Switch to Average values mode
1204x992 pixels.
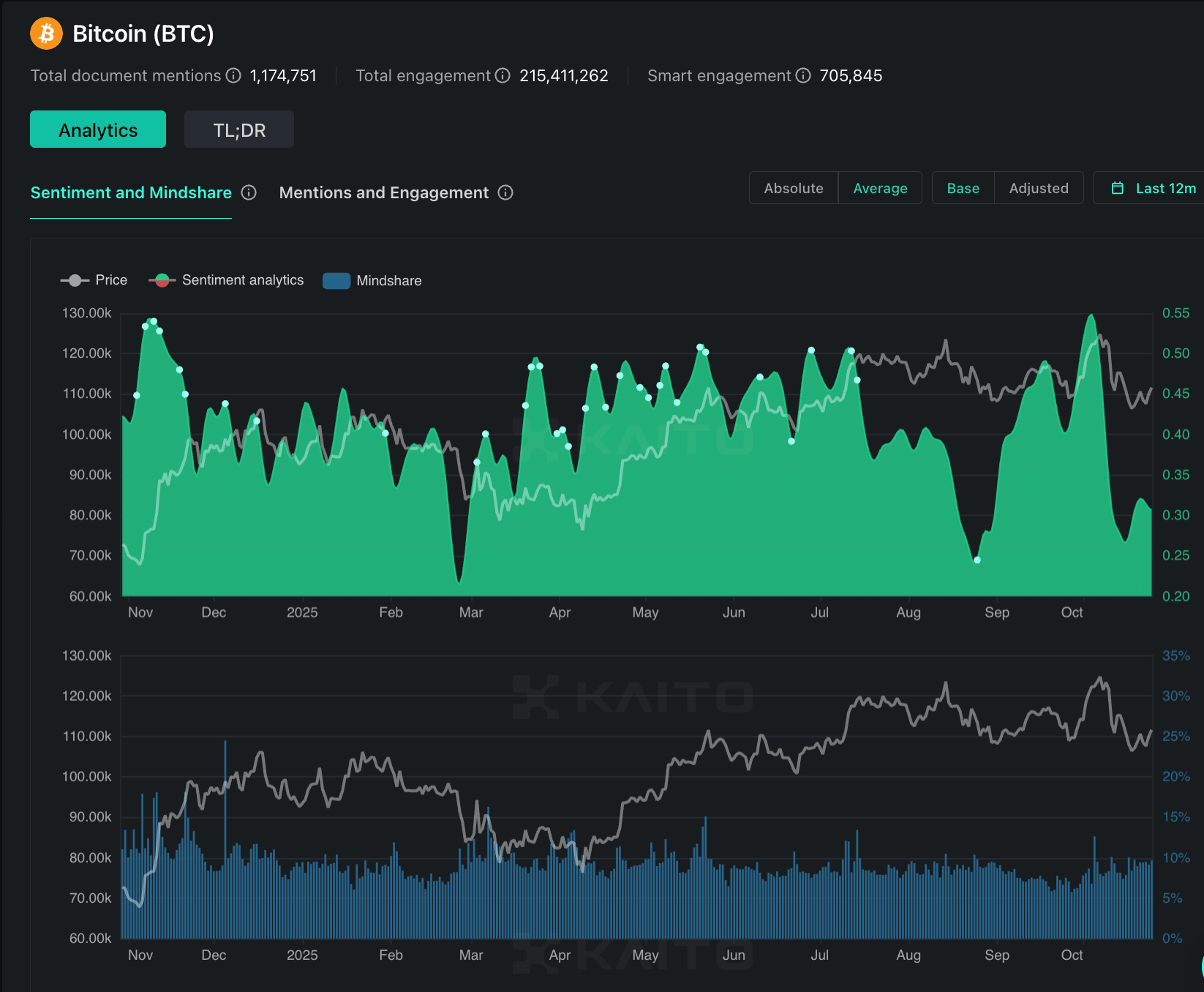coord(880,188)
